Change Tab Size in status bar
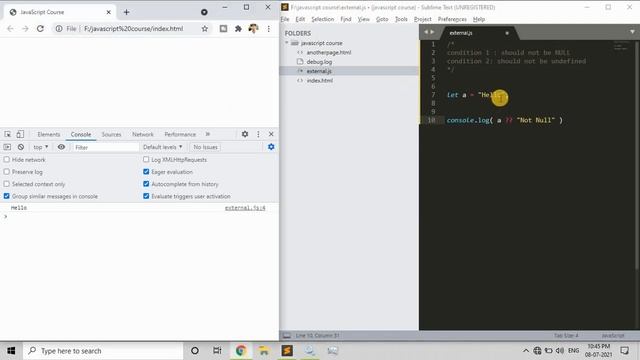 [x=566, y=336]
